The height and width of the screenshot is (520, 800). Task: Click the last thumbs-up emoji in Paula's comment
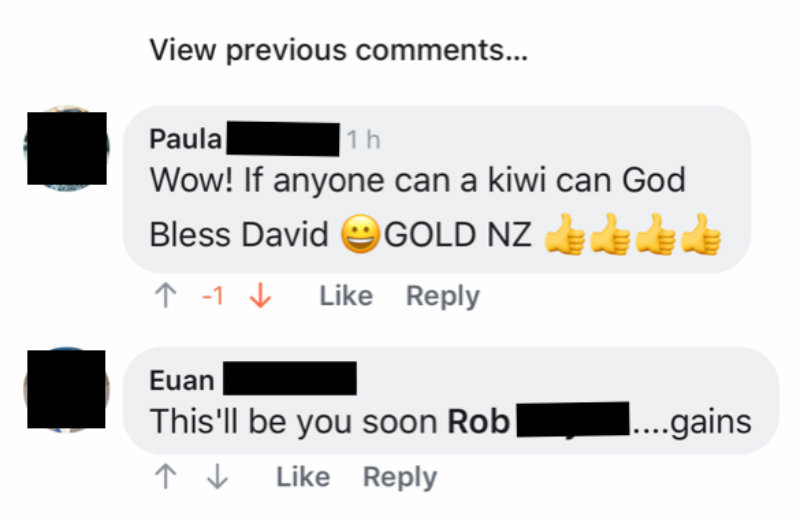pos(701,234)
